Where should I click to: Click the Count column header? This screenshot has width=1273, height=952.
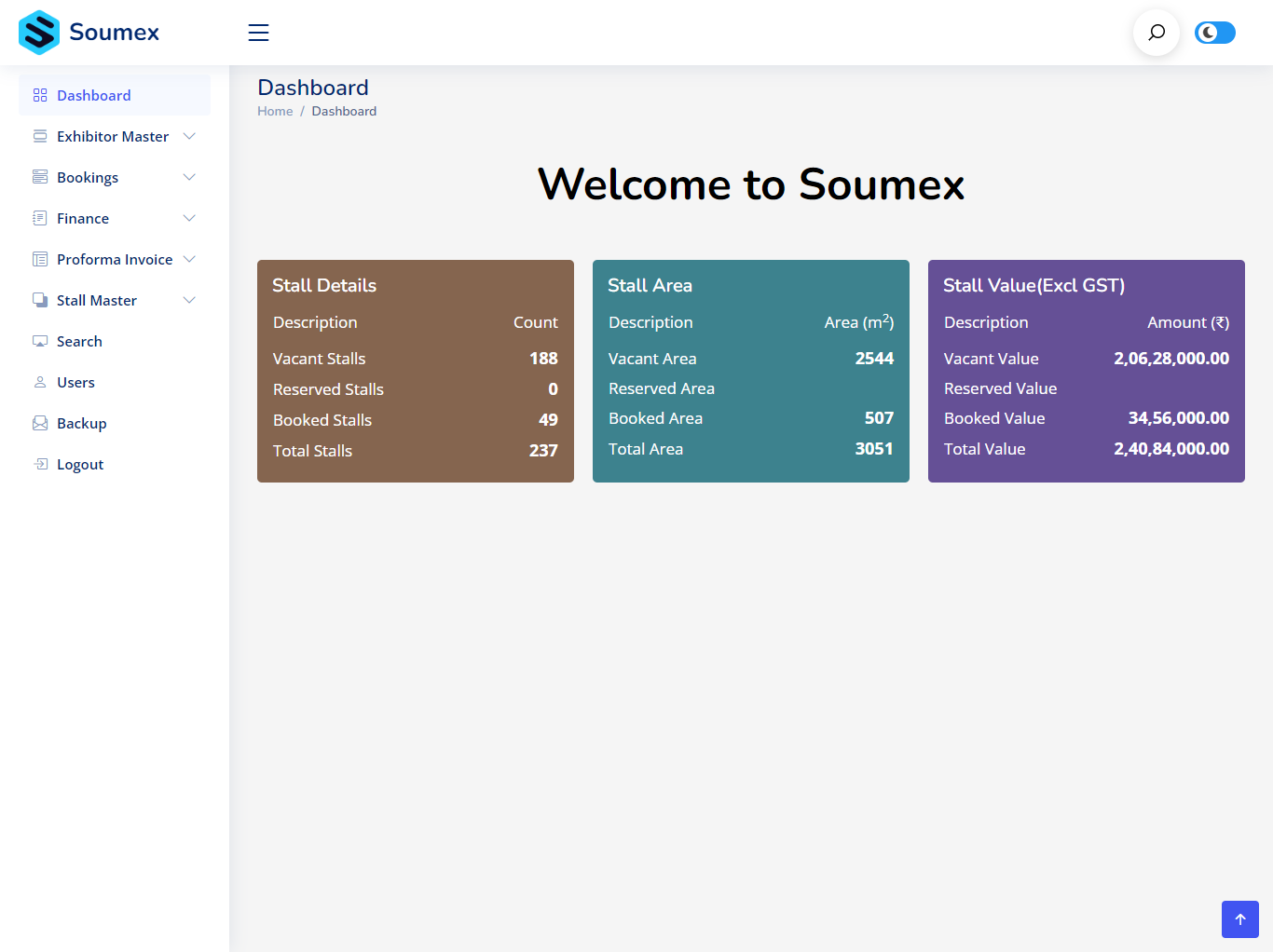click(536, 322)
